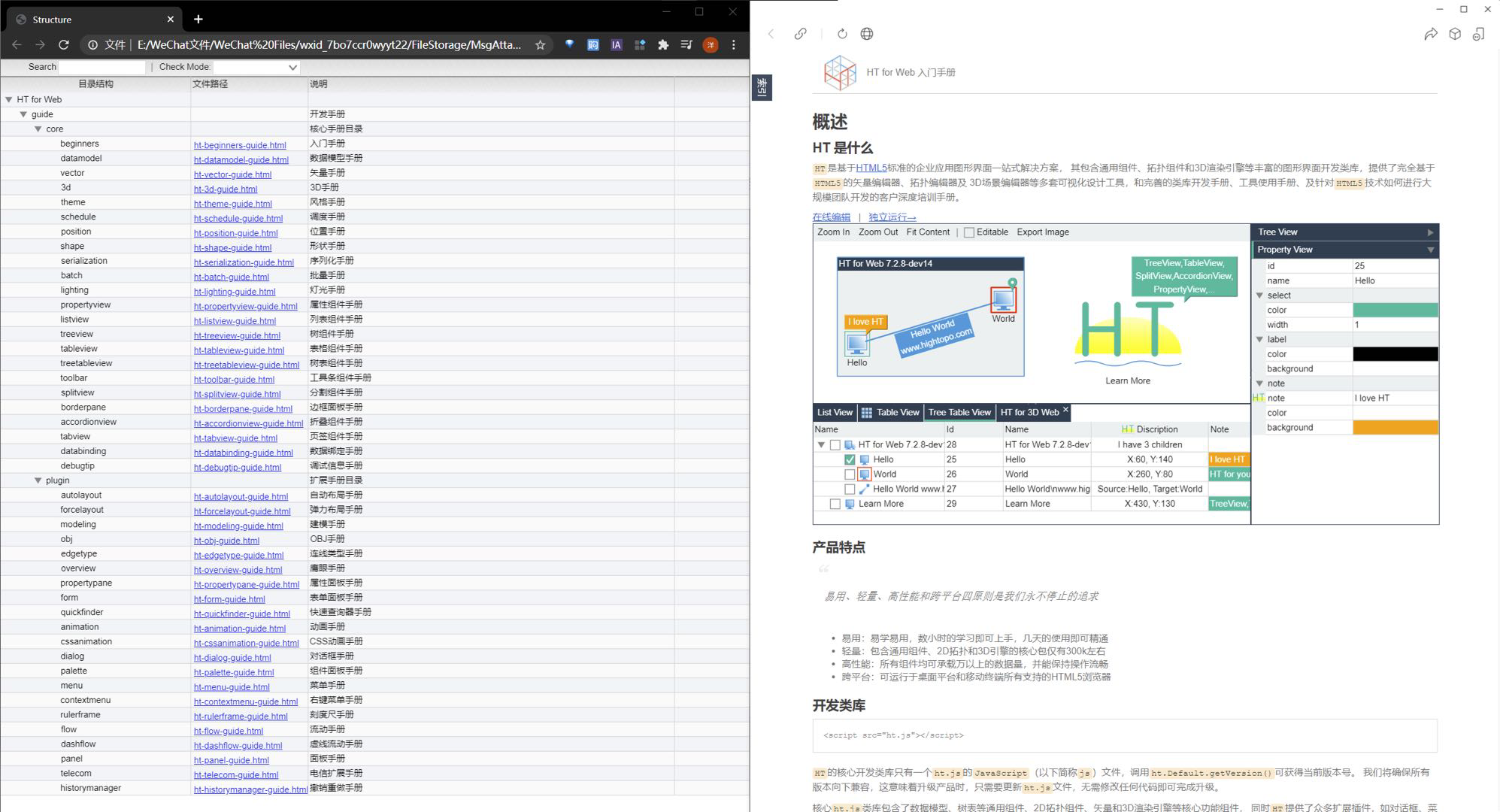This screenshot has height=812, width=1500.
Task: Collapse the select group in Property View
Action: pos(1260,295)
